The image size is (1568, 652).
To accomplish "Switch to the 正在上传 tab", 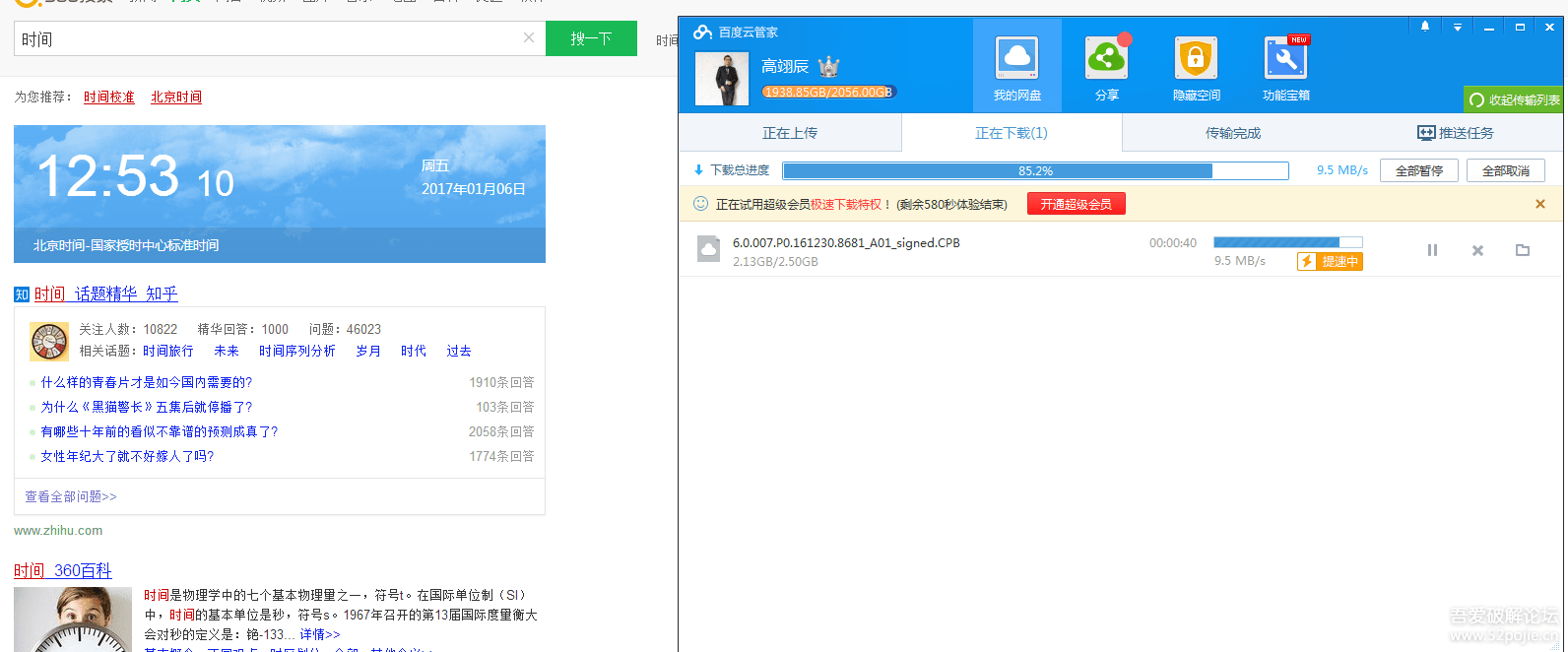I will pyautogui.click(x=790, y=133).
